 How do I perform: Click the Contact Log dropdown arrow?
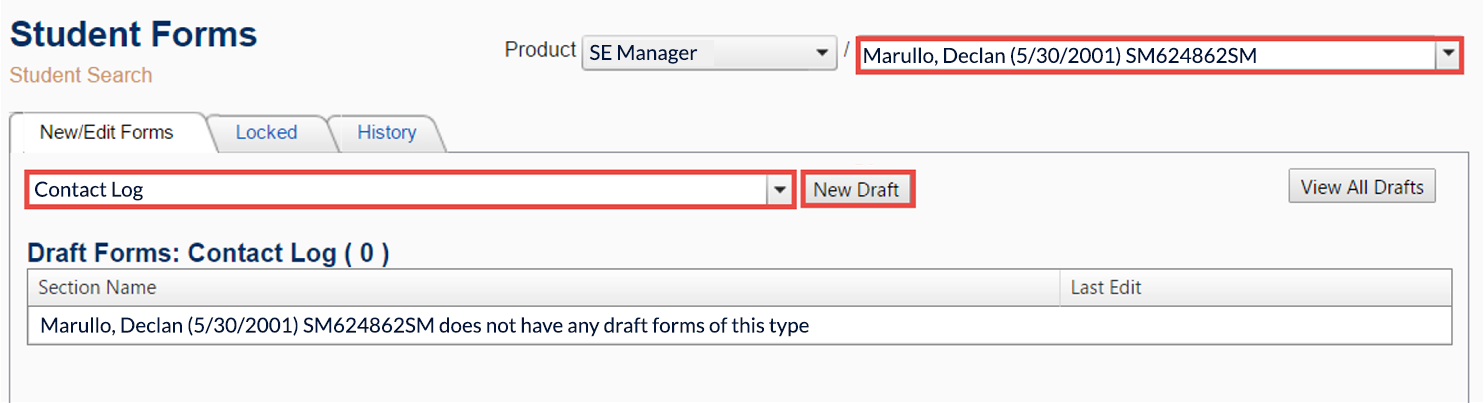pyautogui.click(x=780, y=190)
